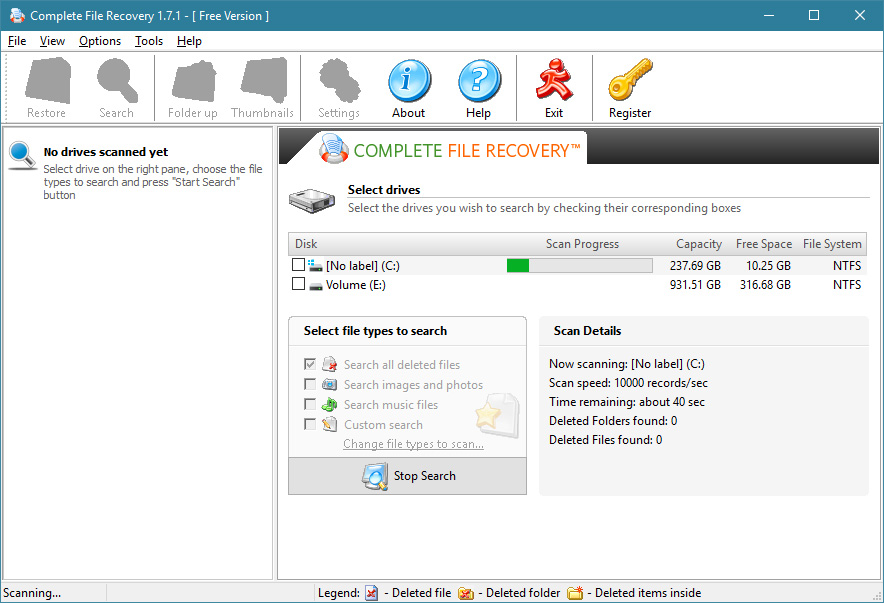
Task: Check the Volume (E:) drive box
Action: point(298,284)
